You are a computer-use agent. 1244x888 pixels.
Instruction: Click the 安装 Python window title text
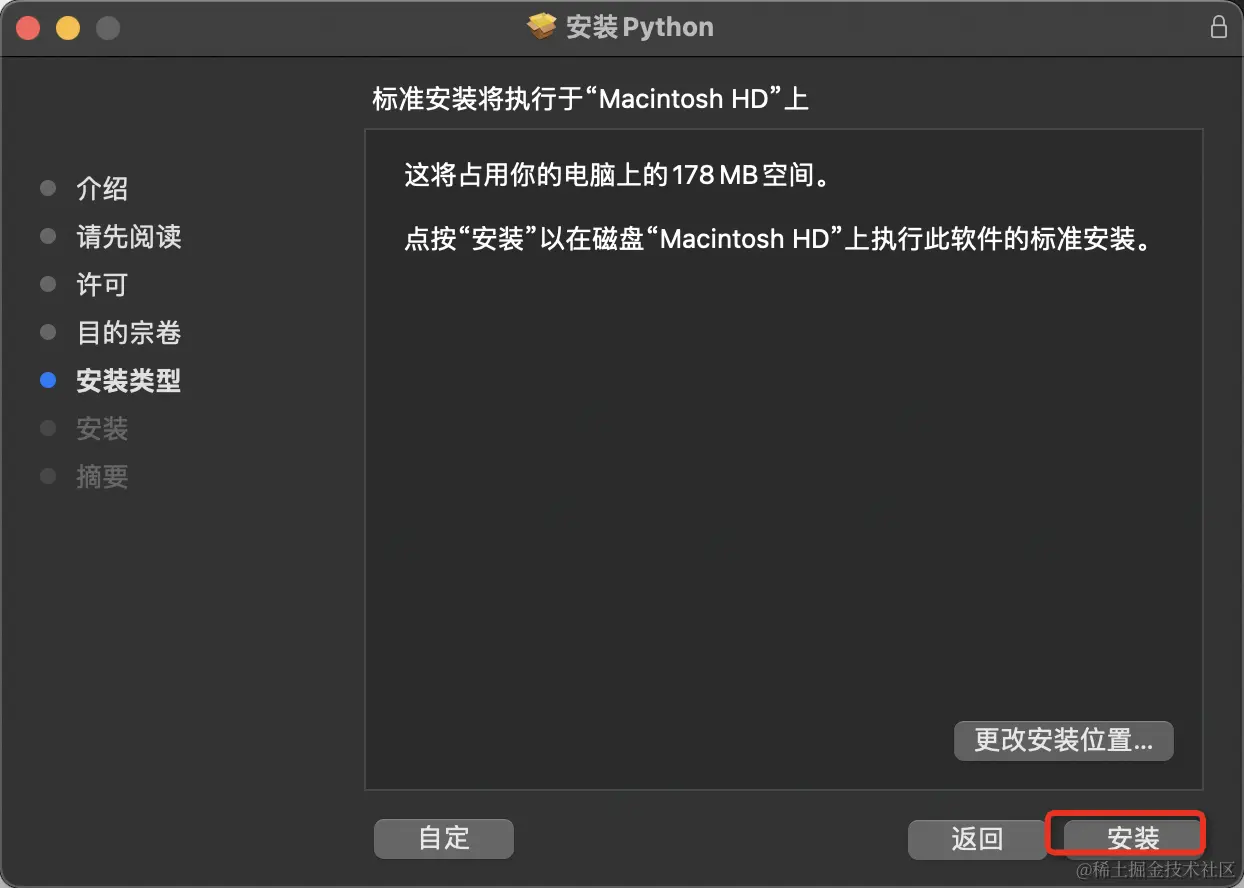point(640,27)
